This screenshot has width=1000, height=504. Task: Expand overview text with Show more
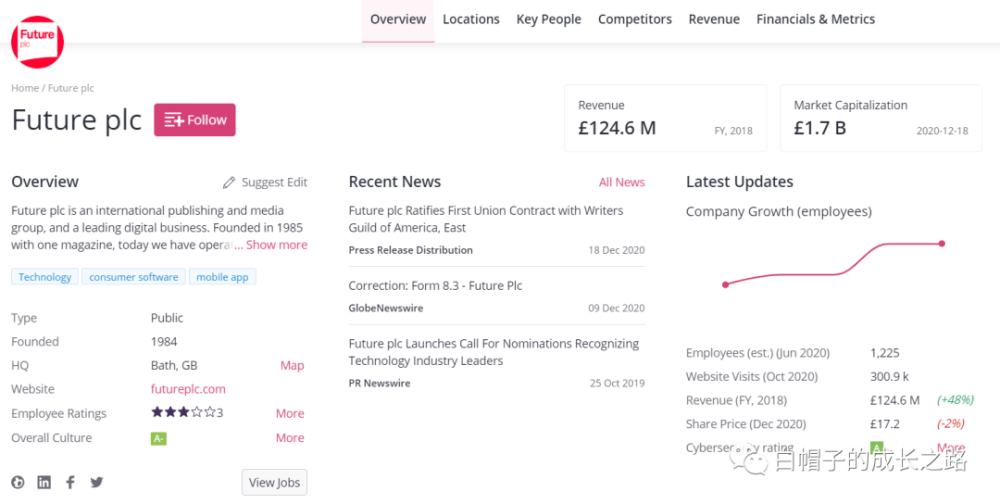click(277, 245)
